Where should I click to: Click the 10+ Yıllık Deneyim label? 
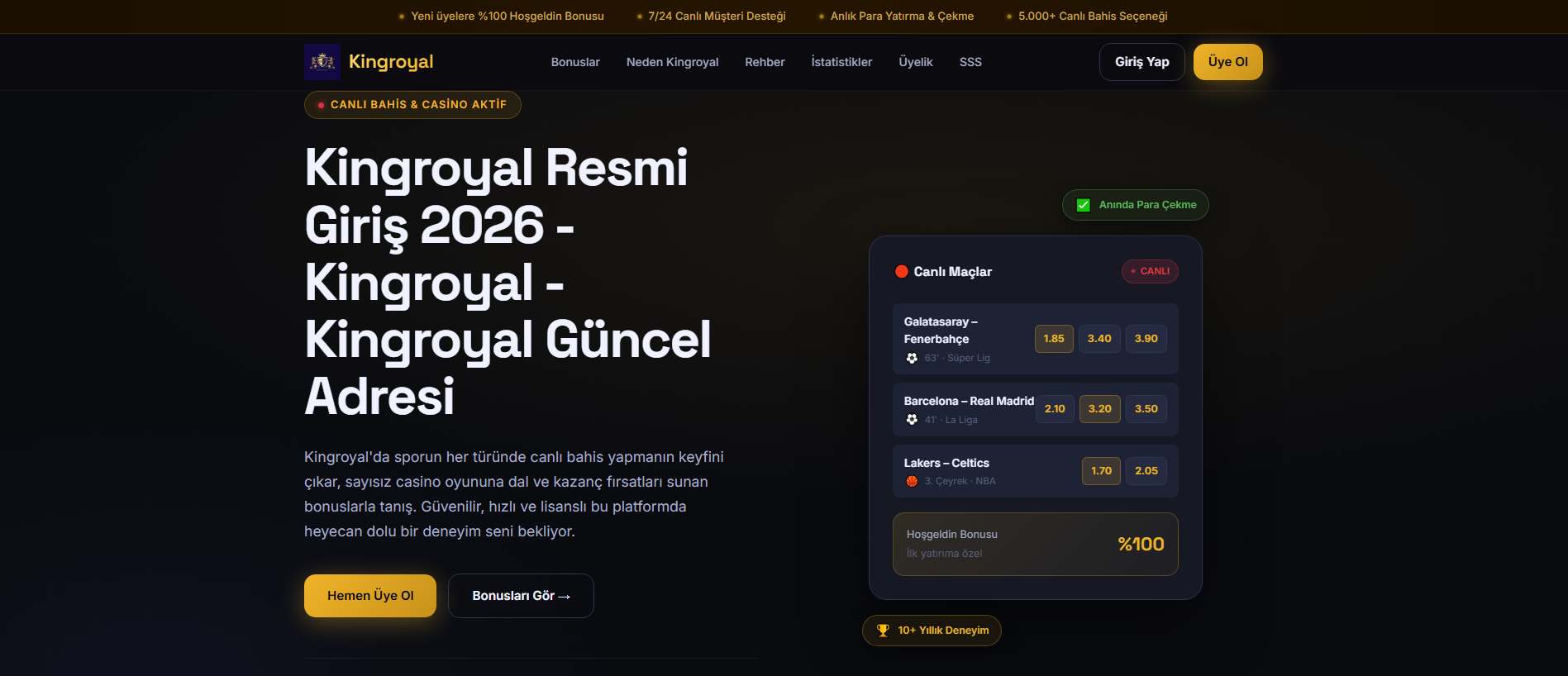943,631
